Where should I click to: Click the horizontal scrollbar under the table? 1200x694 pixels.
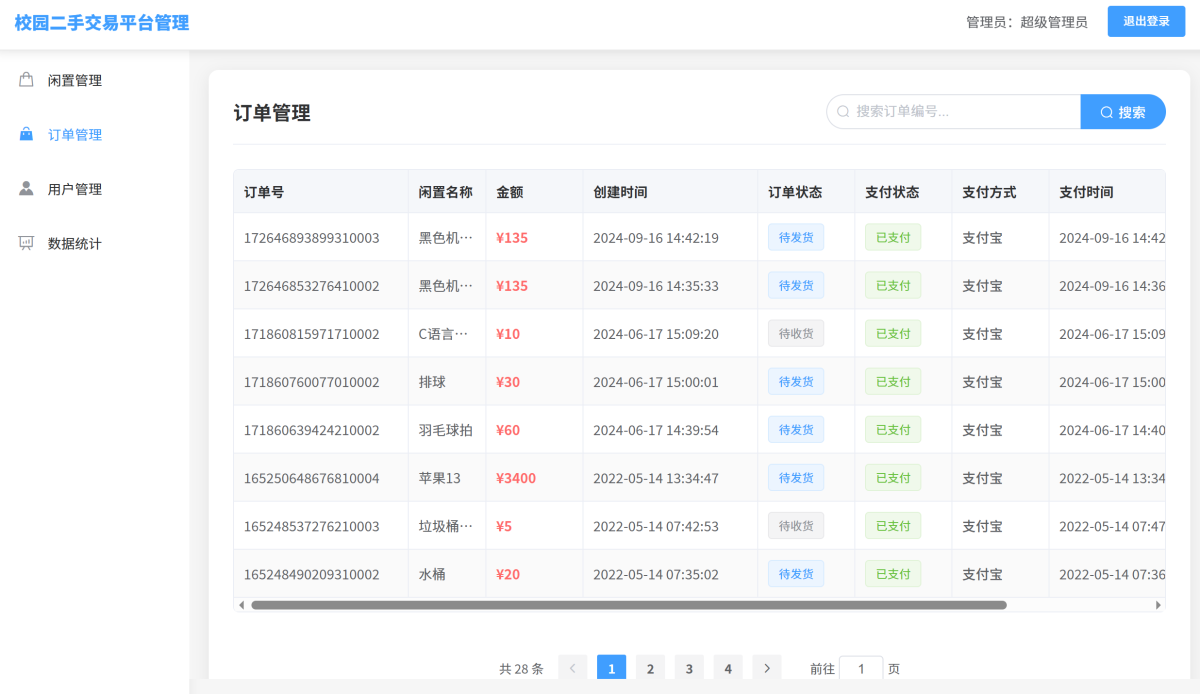628,605
